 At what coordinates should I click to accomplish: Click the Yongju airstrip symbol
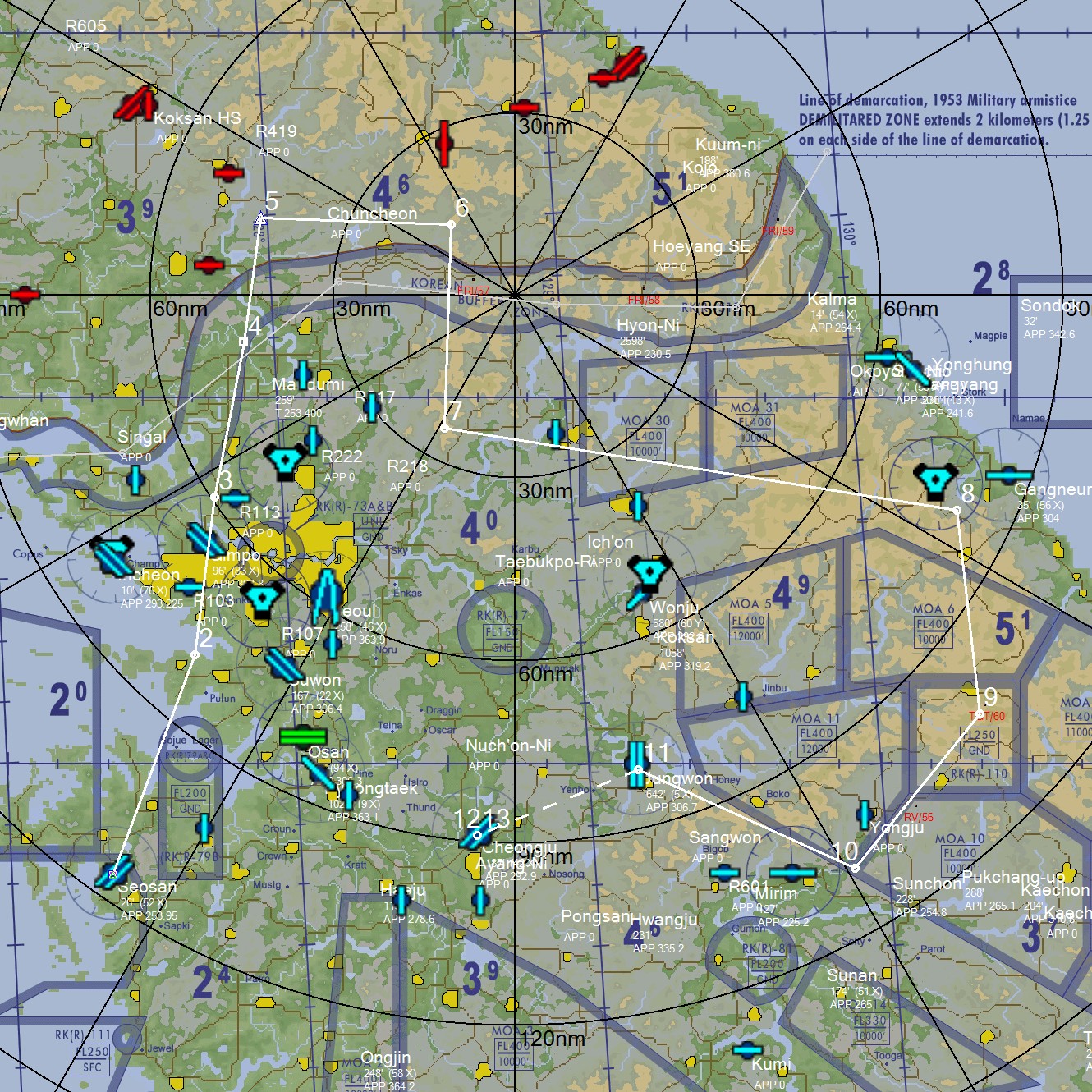pos(864,814)
